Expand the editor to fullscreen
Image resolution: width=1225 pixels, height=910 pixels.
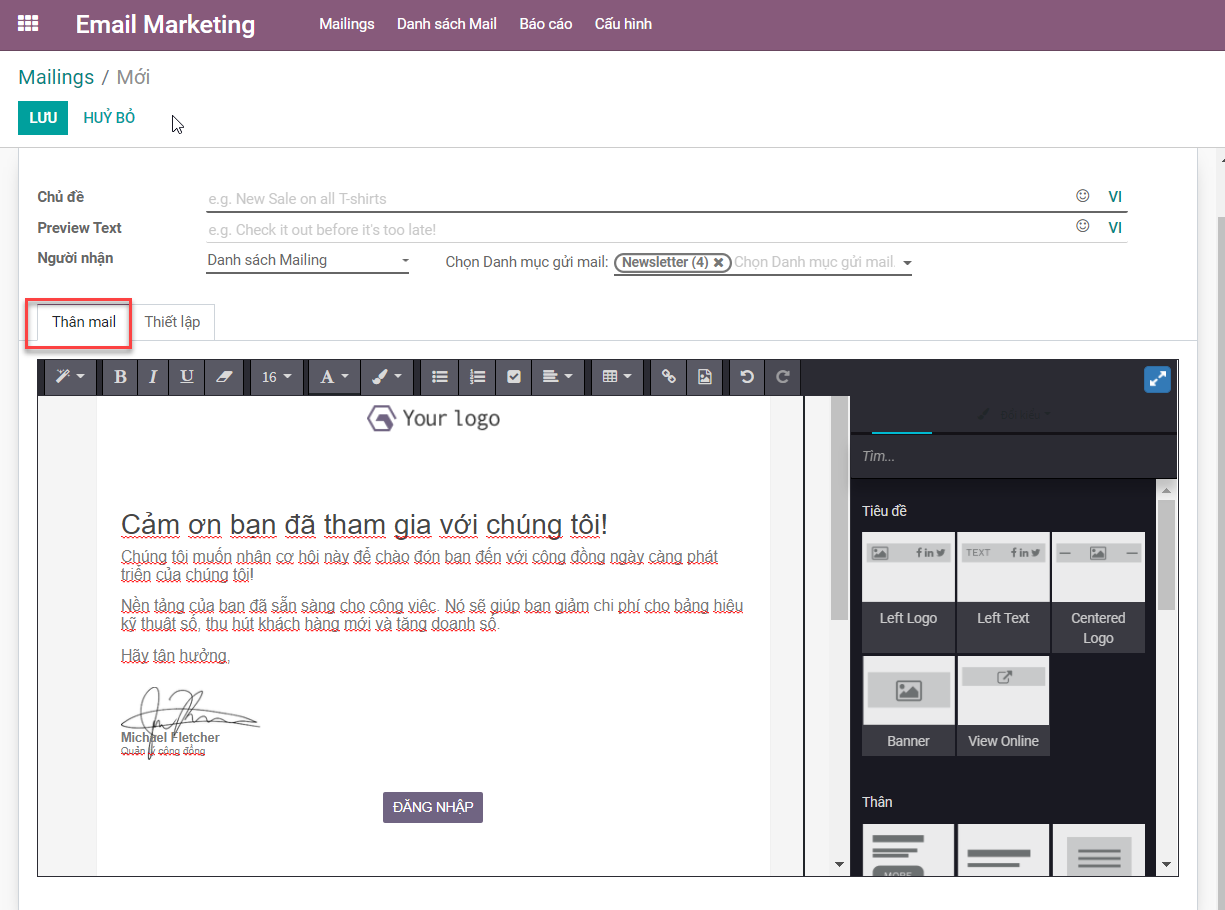pos(1157,379)
